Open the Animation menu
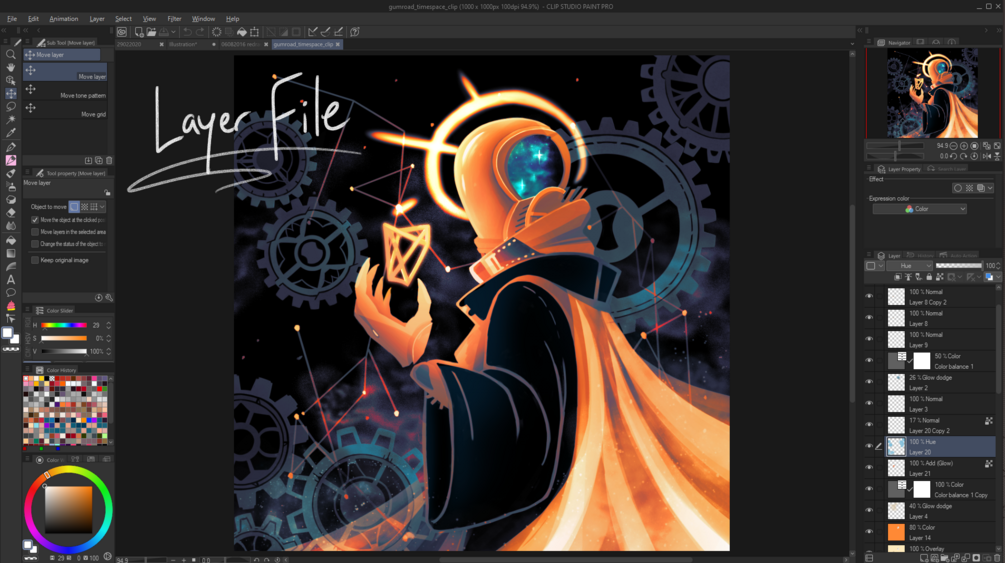The height and width of the screenshot is (563, 1005). pos(63,19)
